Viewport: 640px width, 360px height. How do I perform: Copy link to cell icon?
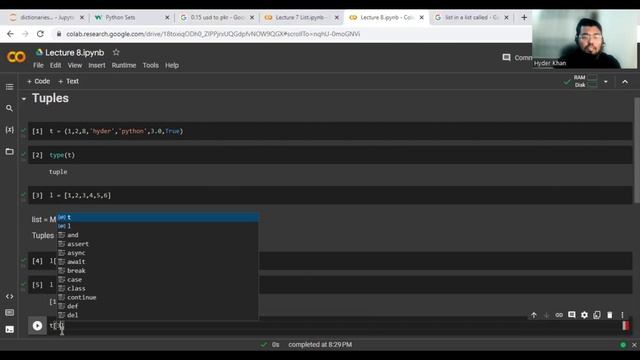pyautogui.click(x=559, y=315)
